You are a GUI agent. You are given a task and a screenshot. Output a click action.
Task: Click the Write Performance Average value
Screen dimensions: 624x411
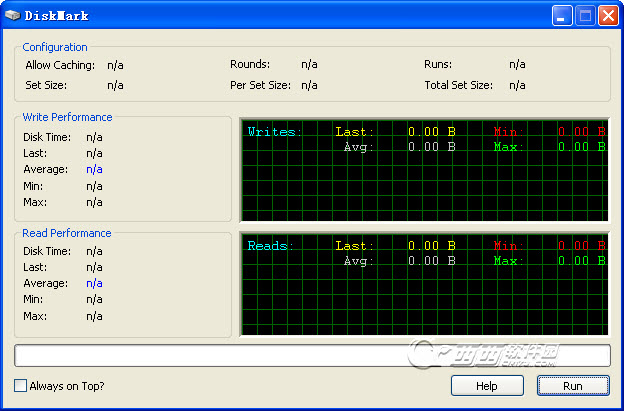pos(94,170)
